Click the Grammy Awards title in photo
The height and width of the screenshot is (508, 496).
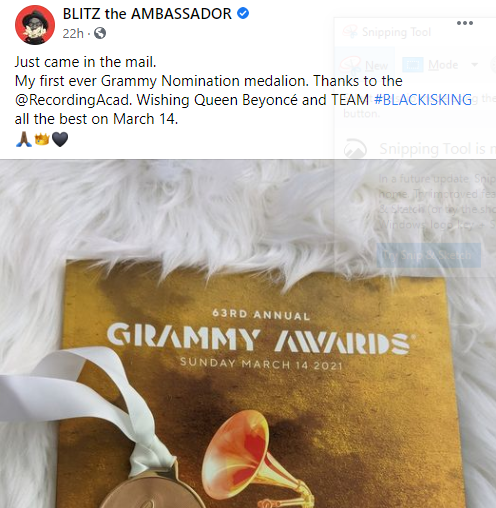pos(259,339)
